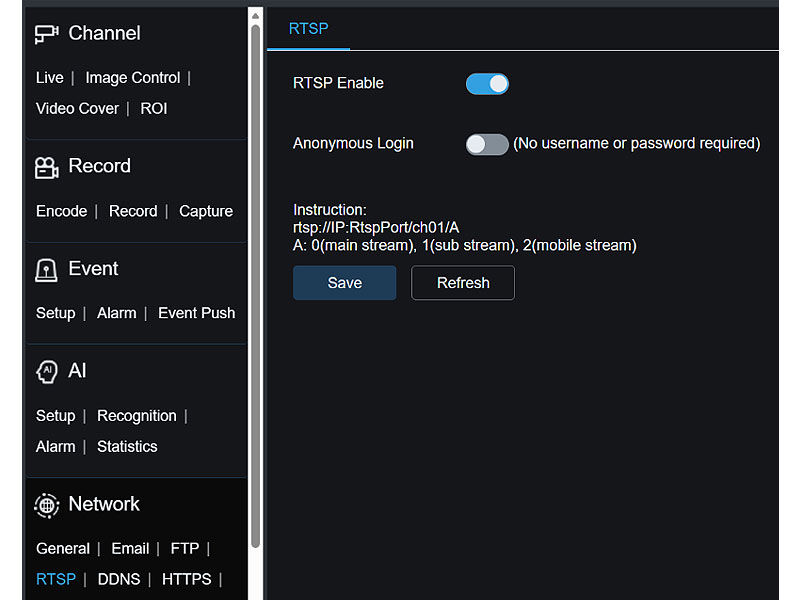Open the Email settings

(130, 548)
